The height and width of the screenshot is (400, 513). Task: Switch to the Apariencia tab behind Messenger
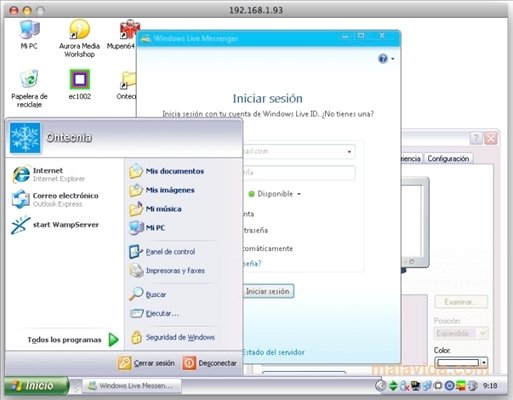[411, 158]
